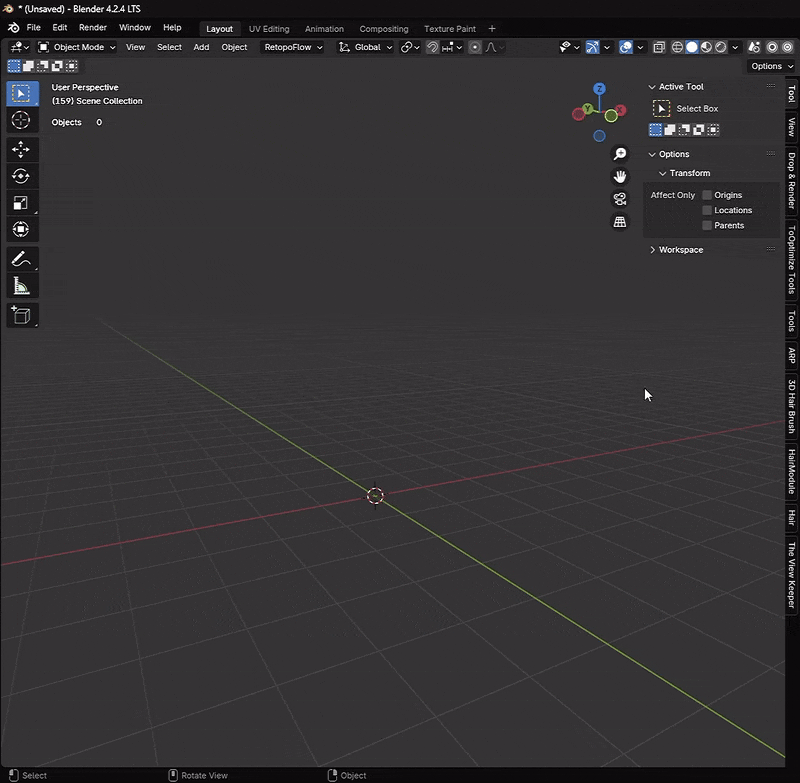Toggle Proportional Editing in header

tap(474, 47)
